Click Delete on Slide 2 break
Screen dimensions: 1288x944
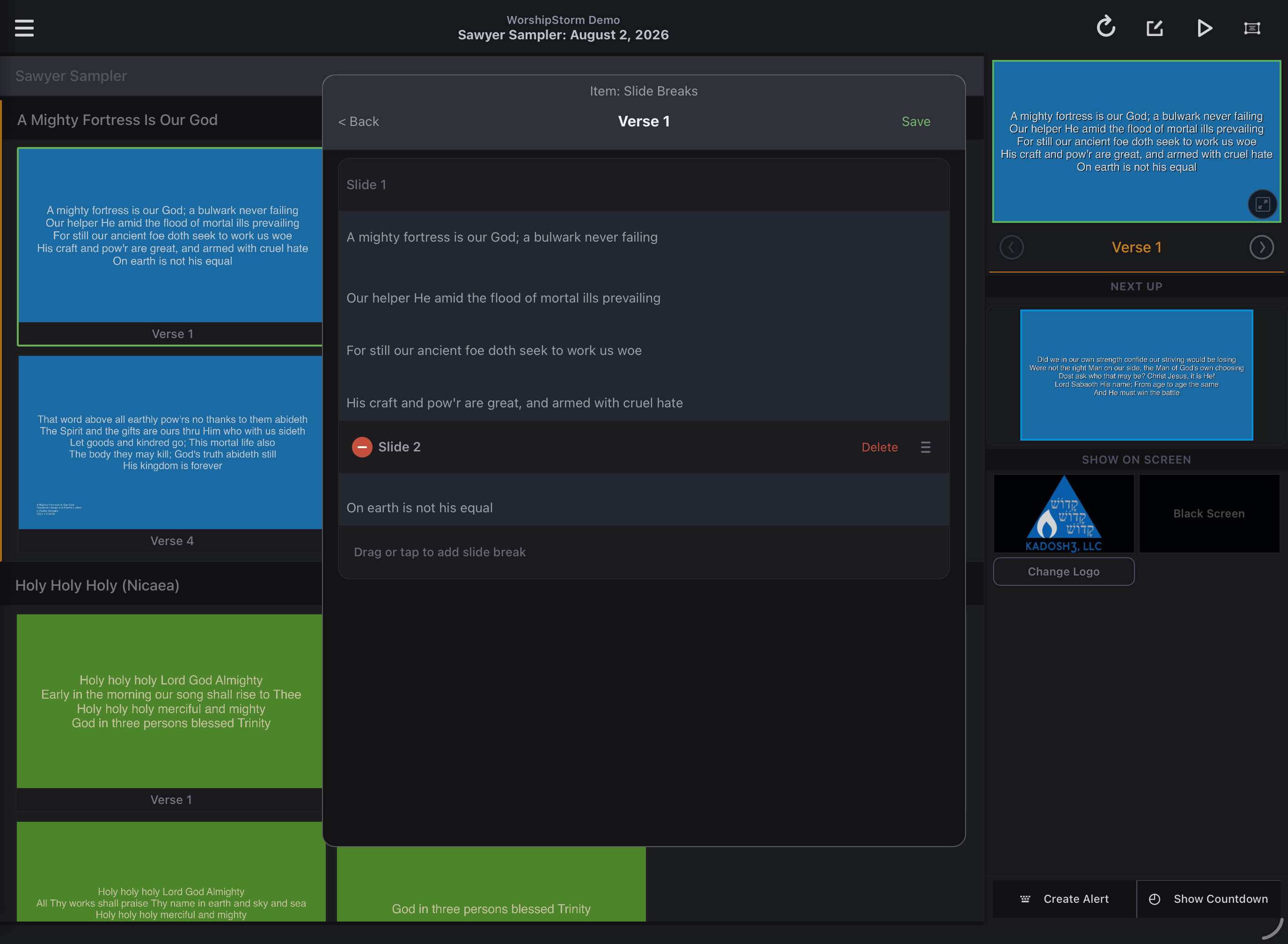[x=879, y=447]
